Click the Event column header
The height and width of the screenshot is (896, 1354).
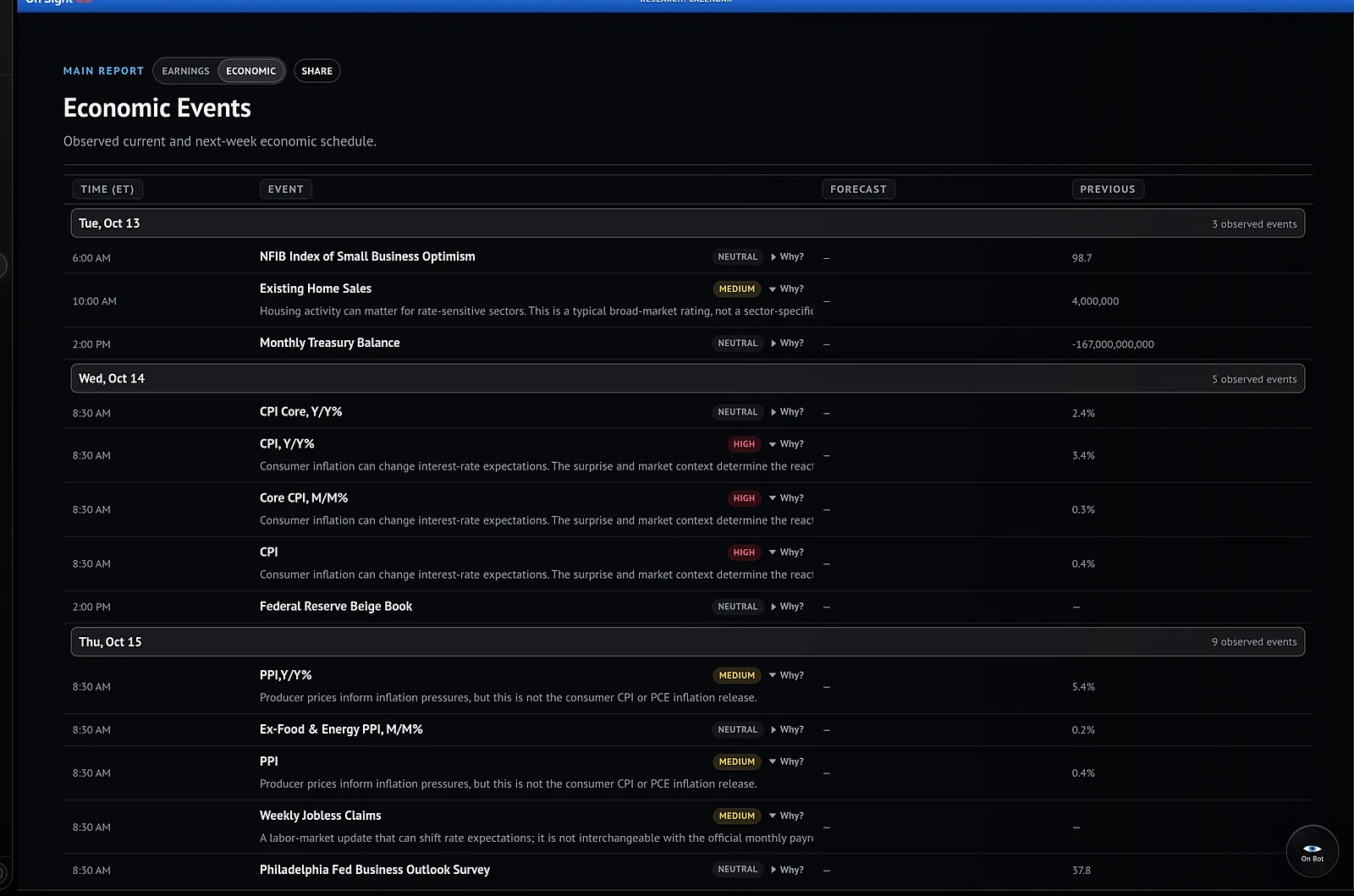coord(286,190)
